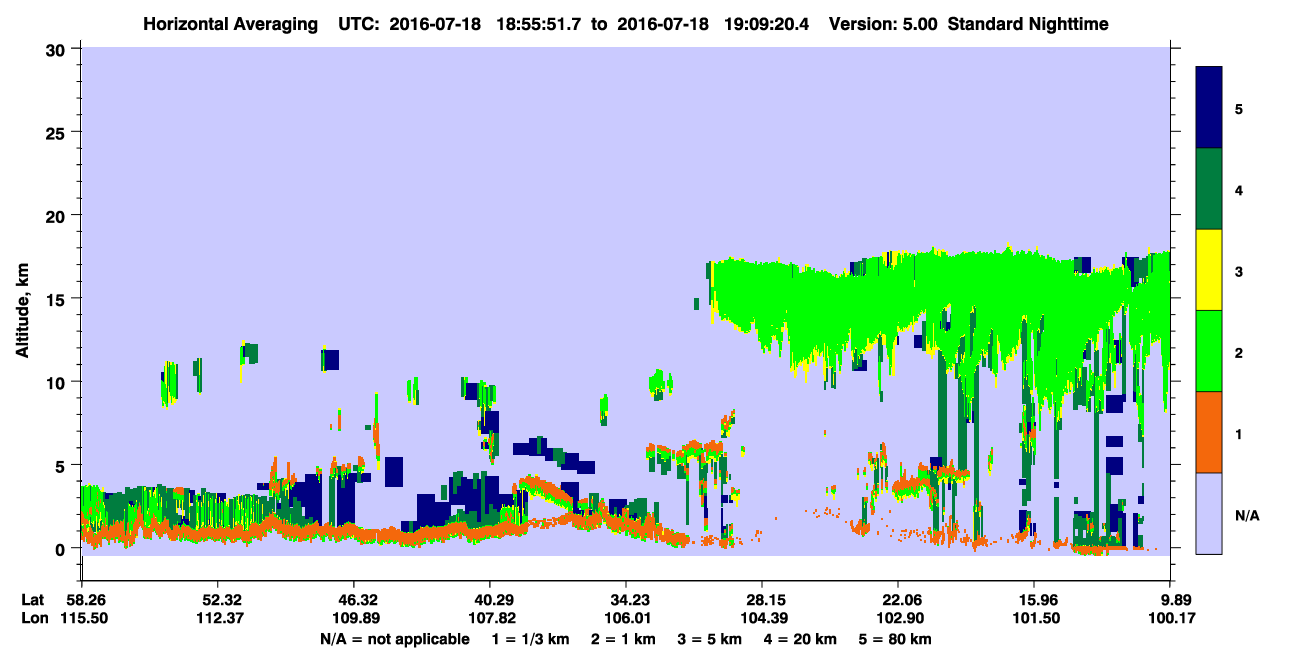The height and width of the screenshot is (667, 1300).
Task: Click longitude value 109.89
Action: pyautogui.click(x=354, y=619)
